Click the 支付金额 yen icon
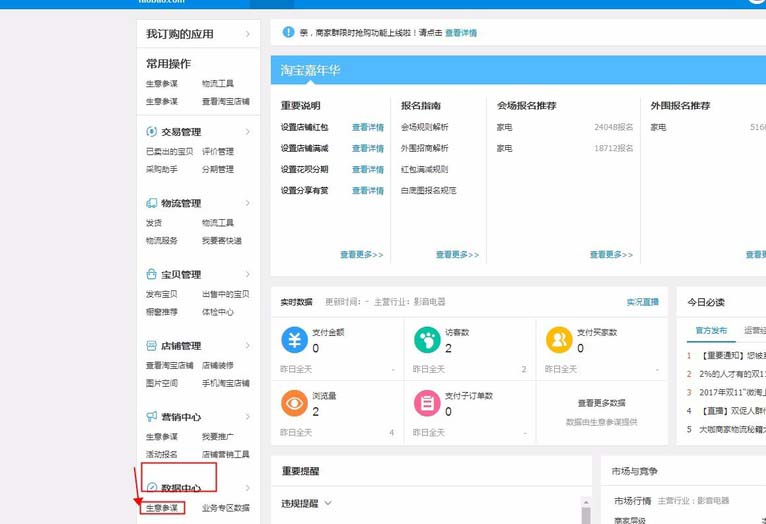Viewport: 766px width, 524px height. (295, 340)
